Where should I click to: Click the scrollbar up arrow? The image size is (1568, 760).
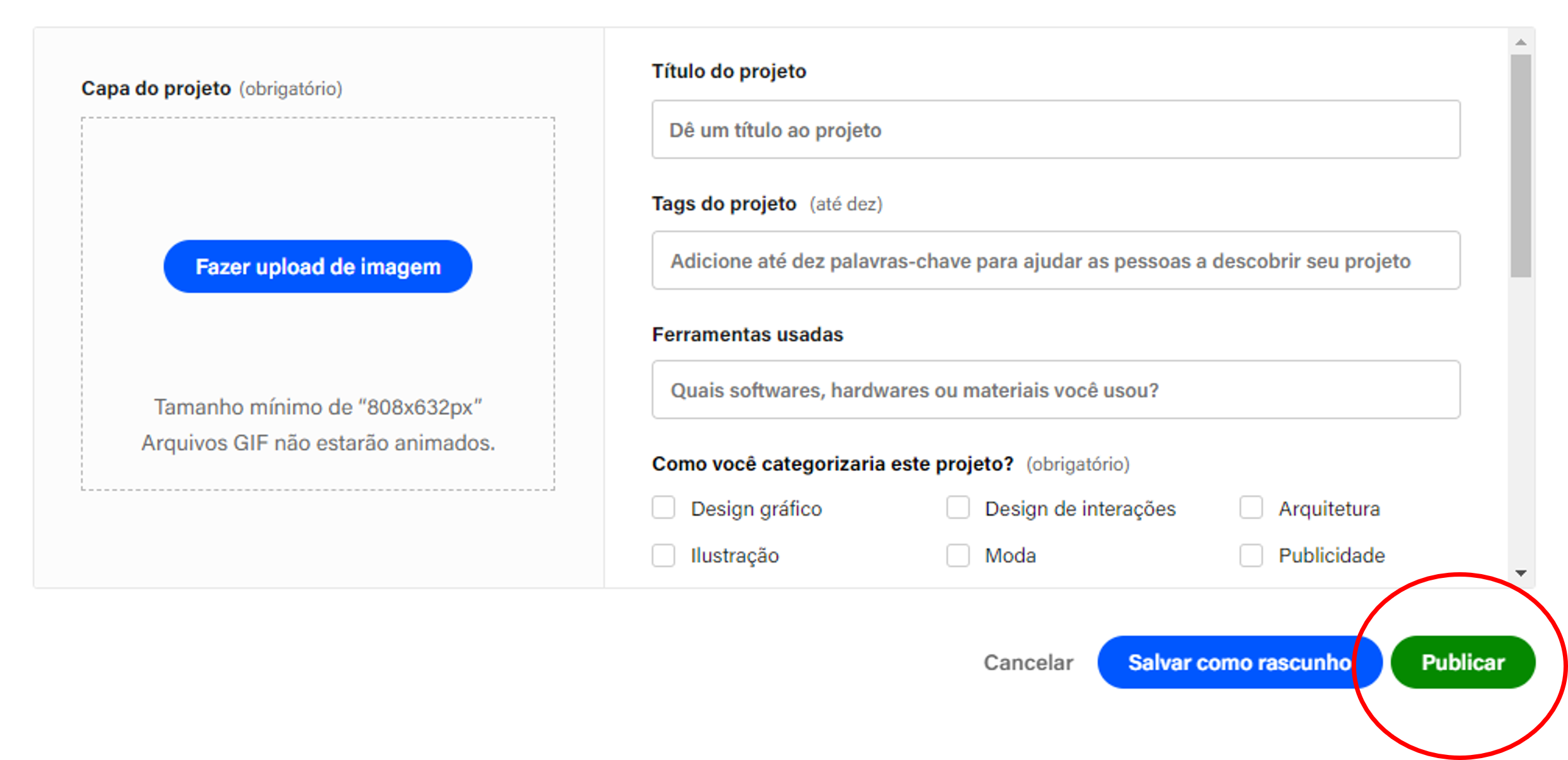click(x=1521, y=42)
